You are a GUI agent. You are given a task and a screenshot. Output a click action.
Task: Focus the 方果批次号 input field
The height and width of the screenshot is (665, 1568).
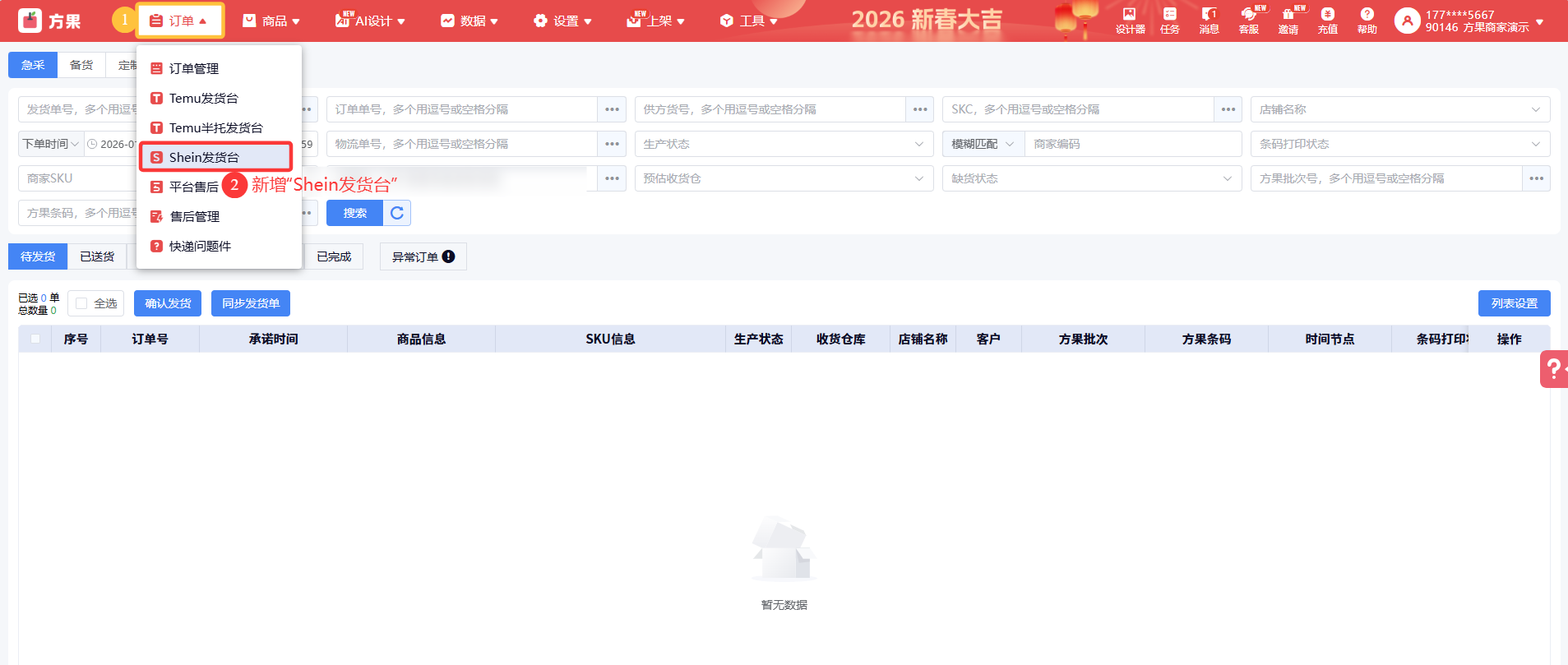1386,178
